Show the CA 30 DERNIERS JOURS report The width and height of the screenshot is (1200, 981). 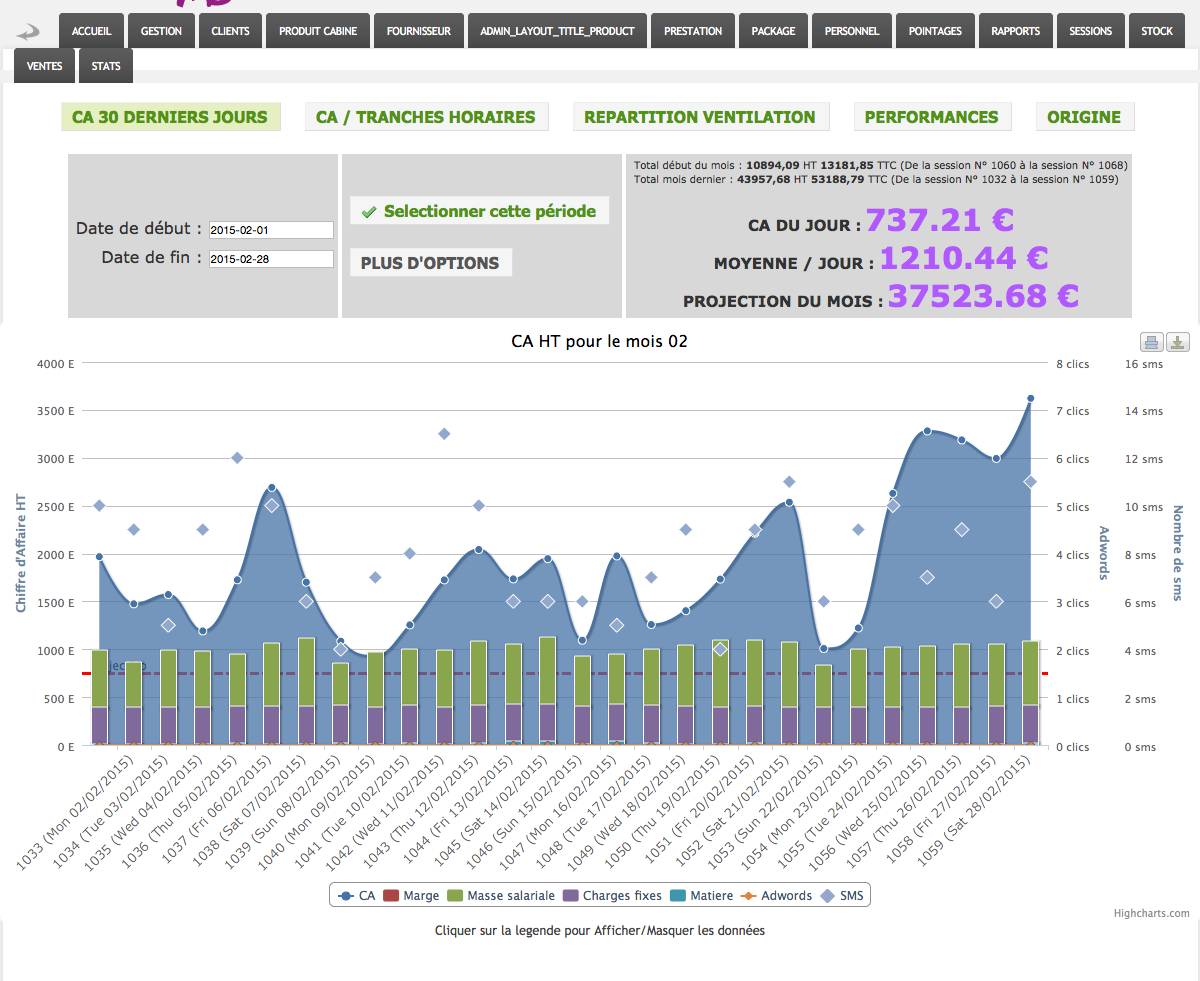pyautogui.click(x=170, y=117)
